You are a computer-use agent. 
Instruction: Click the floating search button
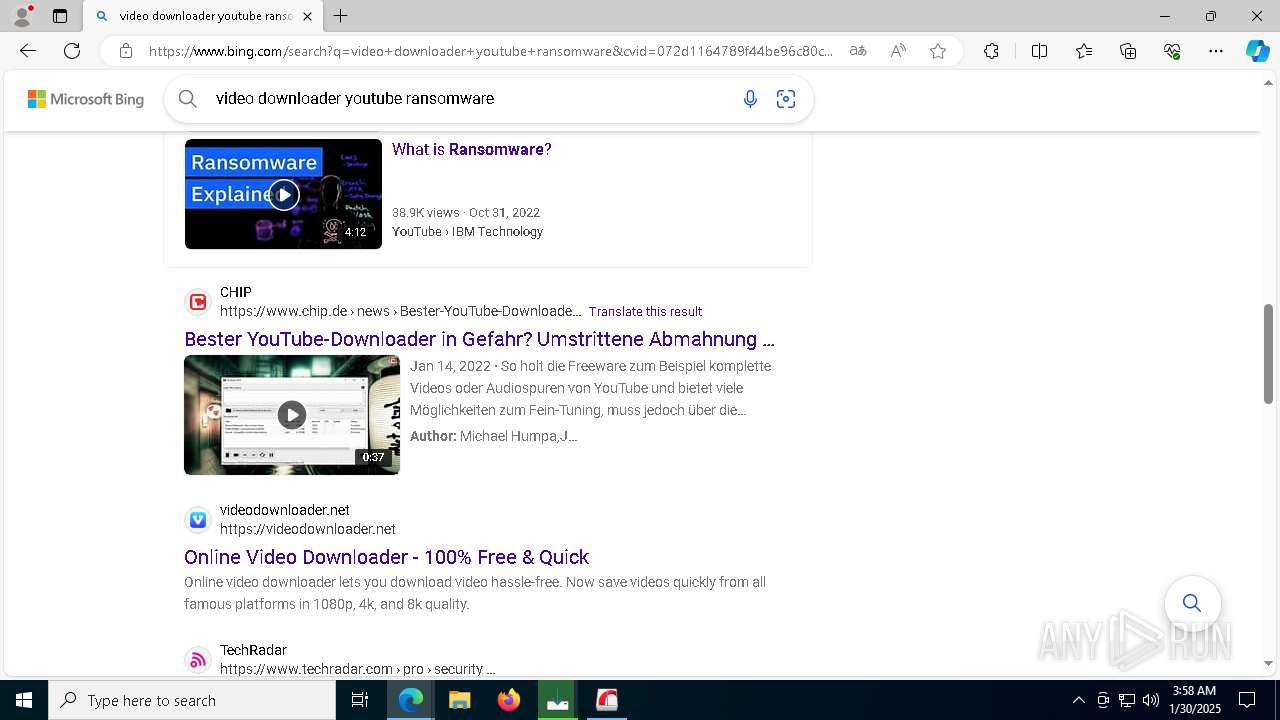click(x=1192, y=603)
